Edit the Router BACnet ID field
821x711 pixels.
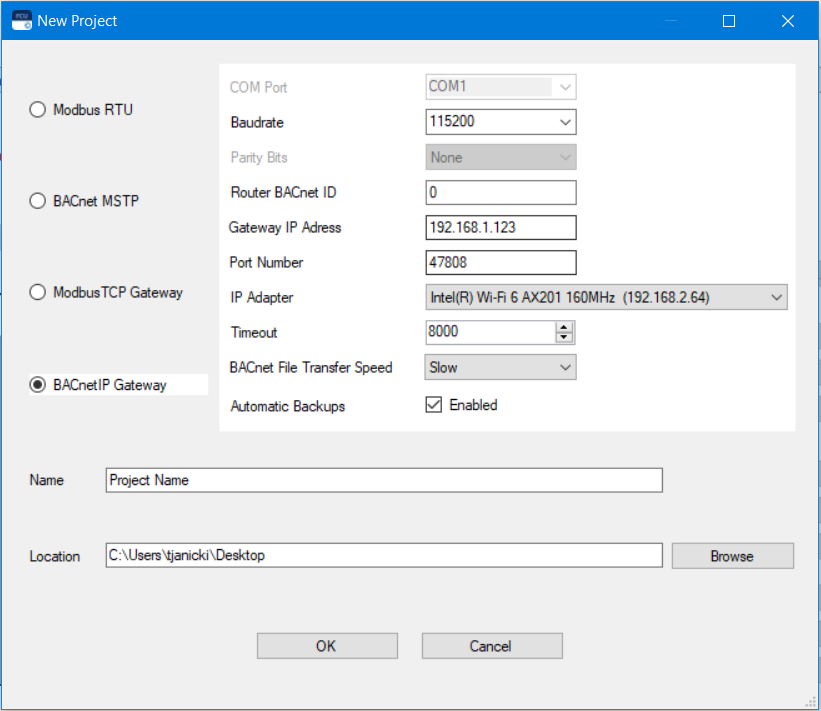(500, 192)
